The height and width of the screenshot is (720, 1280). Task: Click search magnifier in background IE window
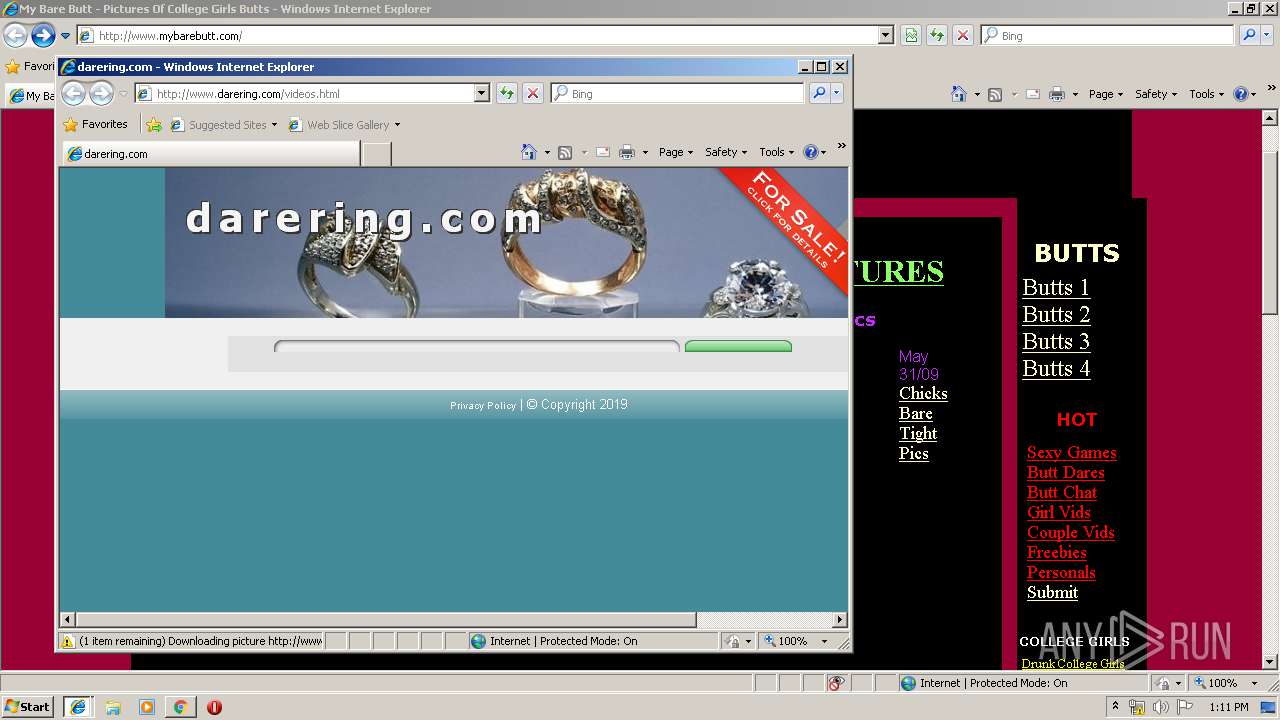click(1249, 35)
